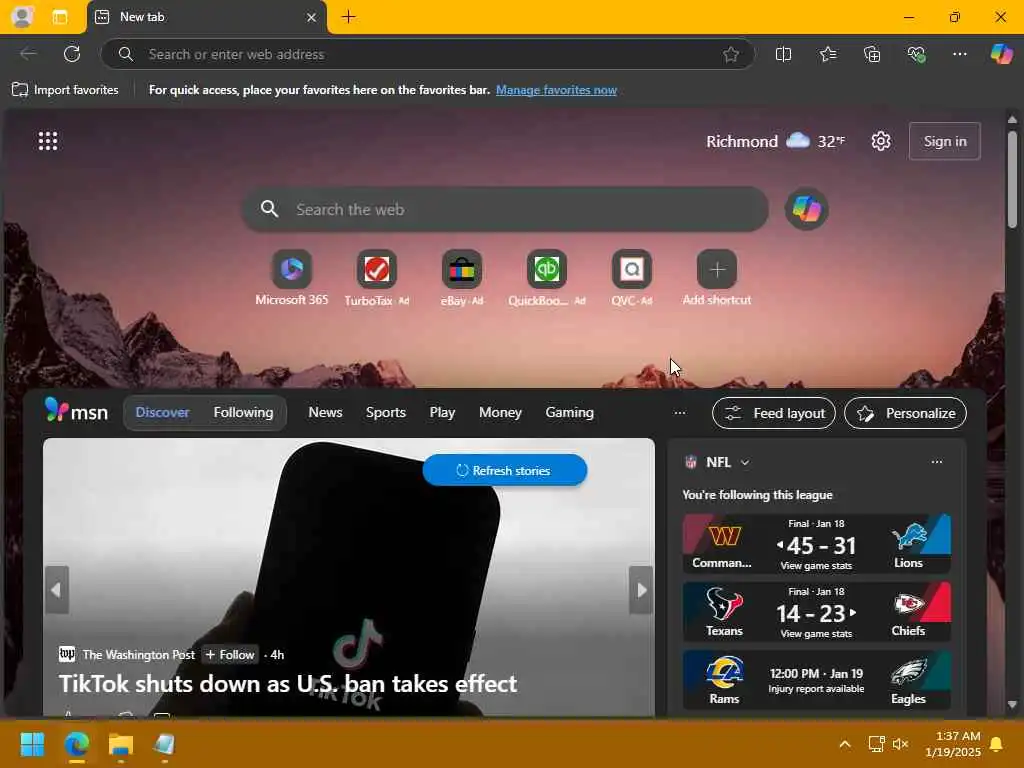Go to next story arrow

(x=641, y=590)
